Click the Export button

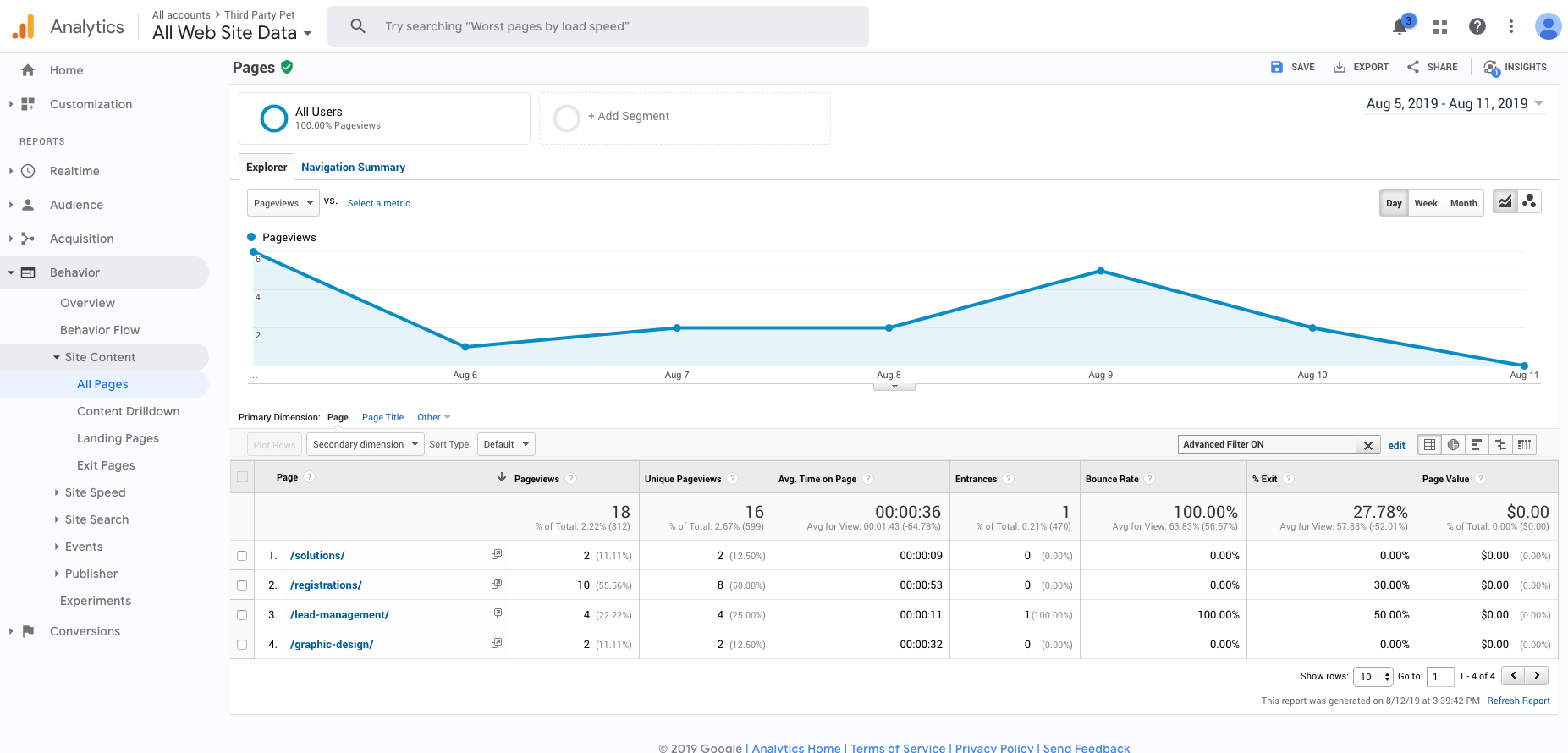tap(1361, 68)
